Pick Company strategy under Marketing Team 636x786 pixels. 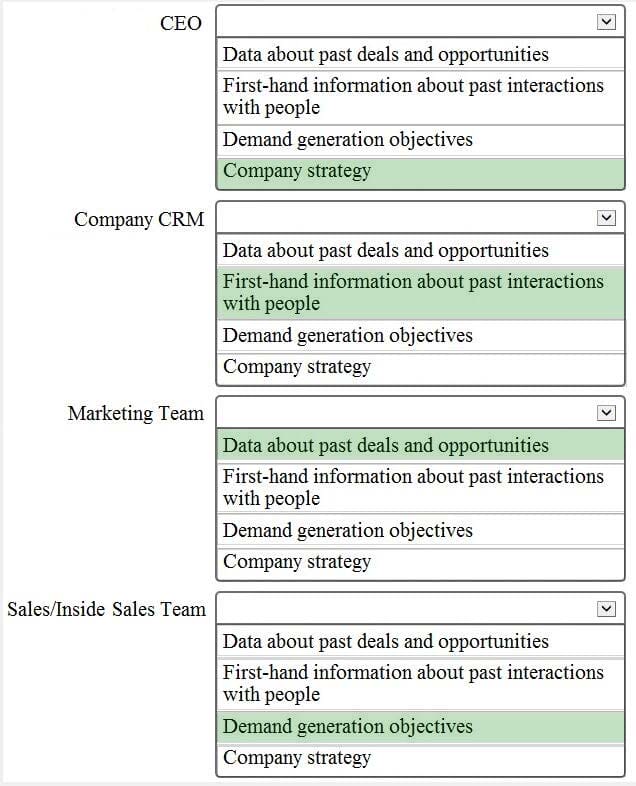420,564
